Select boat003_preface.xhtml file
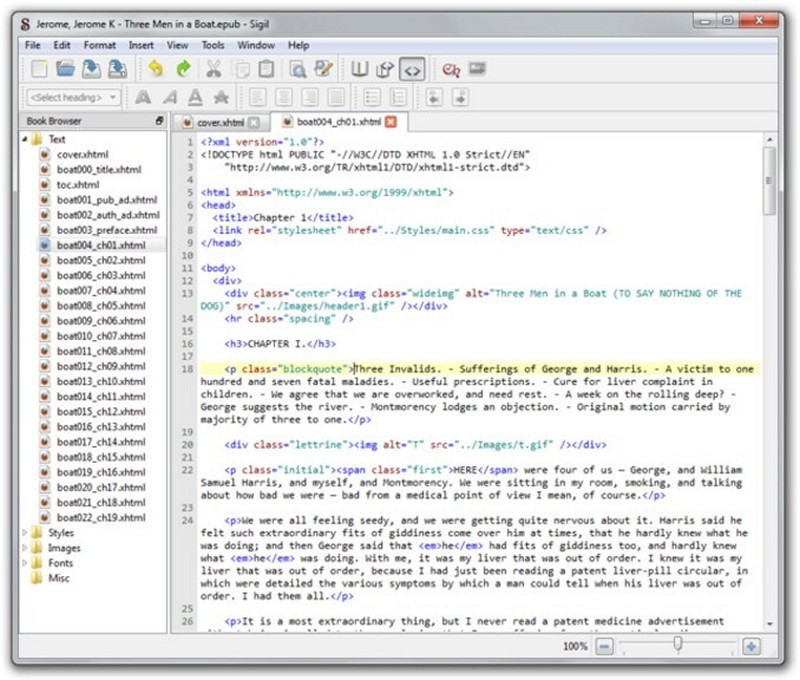 coord(107,230)
